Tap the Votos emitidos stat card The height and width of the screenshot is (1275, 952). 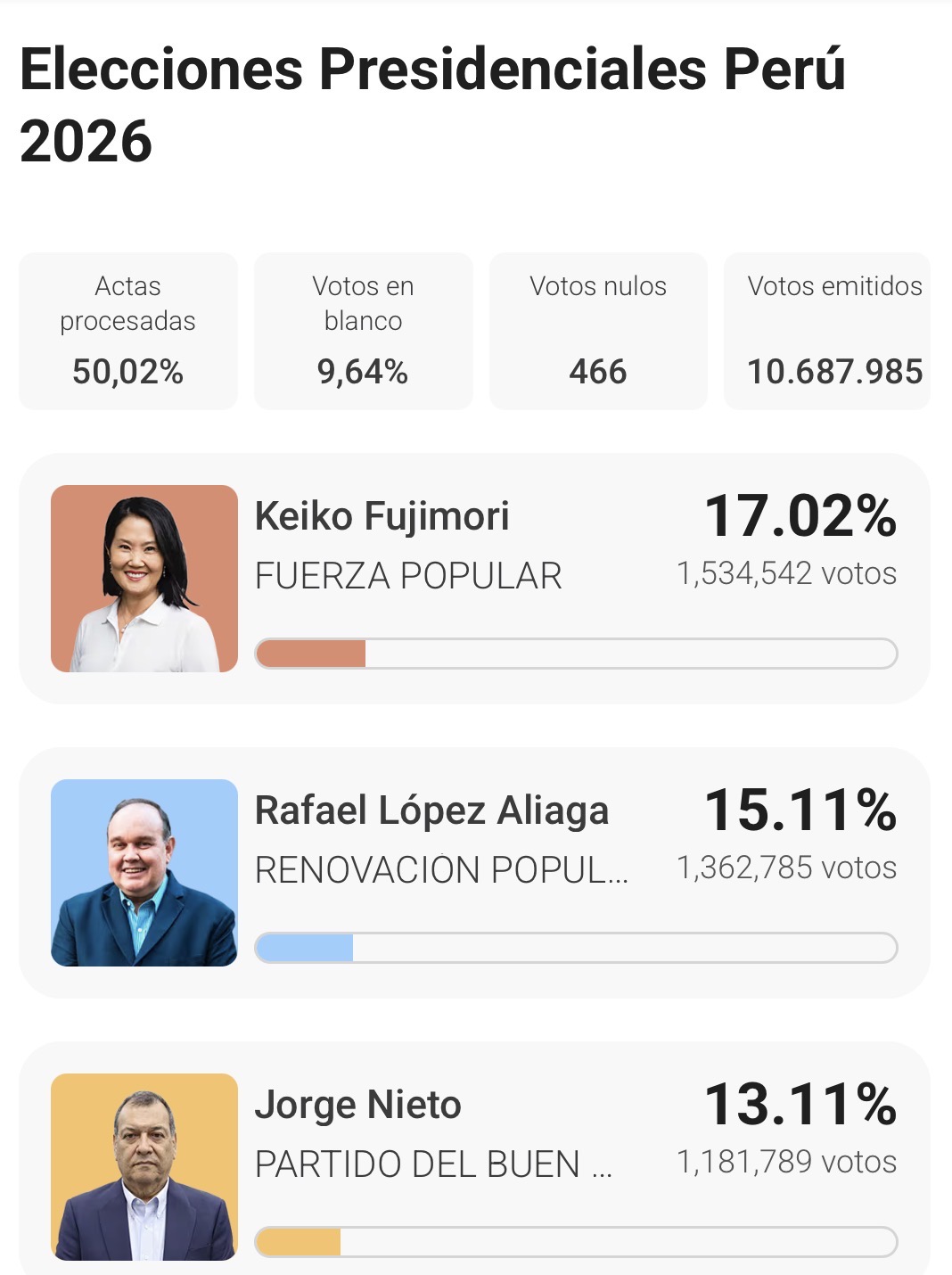[828, 332]
